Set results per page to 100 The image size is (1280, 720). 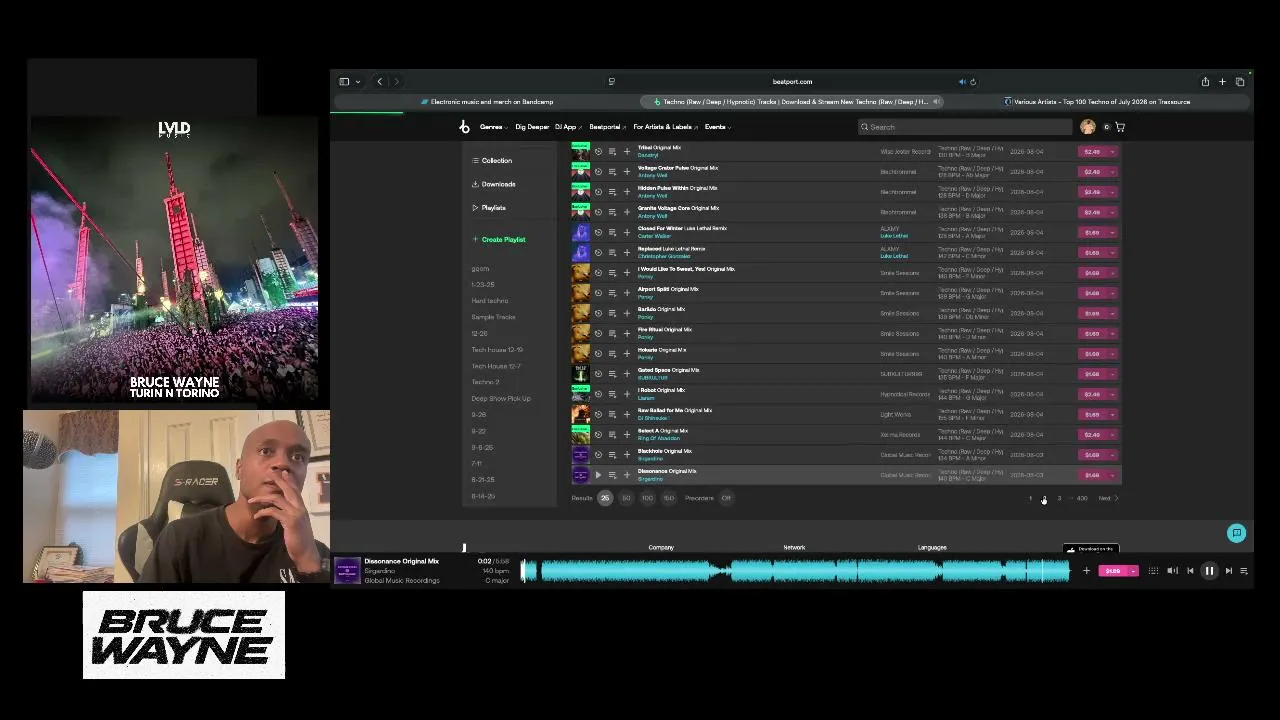pyautogui.click(x=647, y=498)
